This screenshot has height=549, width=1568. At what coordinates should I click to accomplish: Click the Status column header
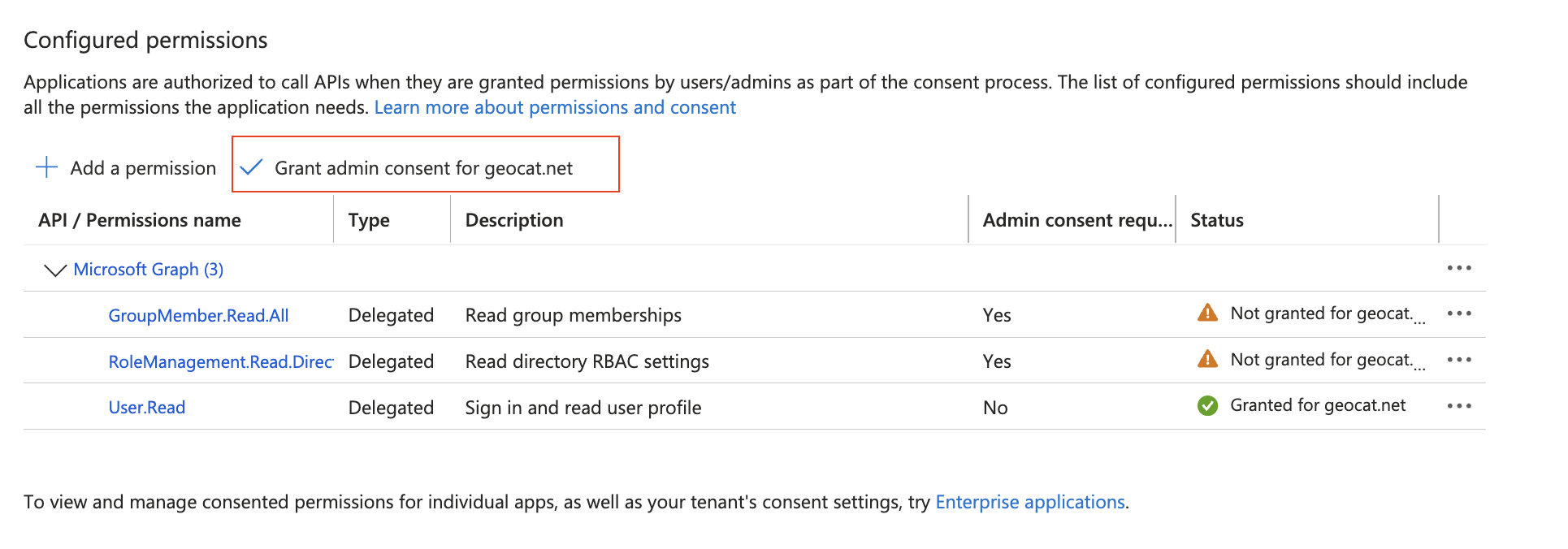click(x=1216, y=220)
